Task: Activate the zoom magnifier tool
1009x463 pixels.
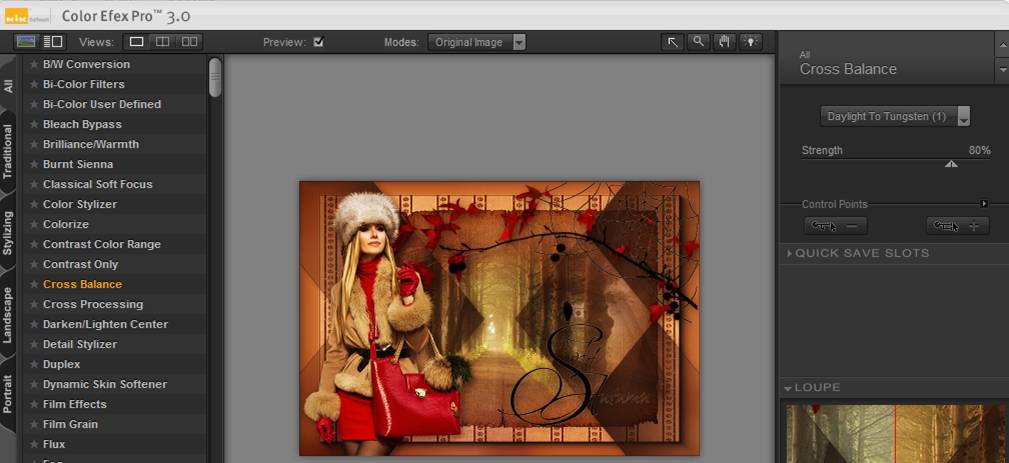Action: click(x=697, y=42)
